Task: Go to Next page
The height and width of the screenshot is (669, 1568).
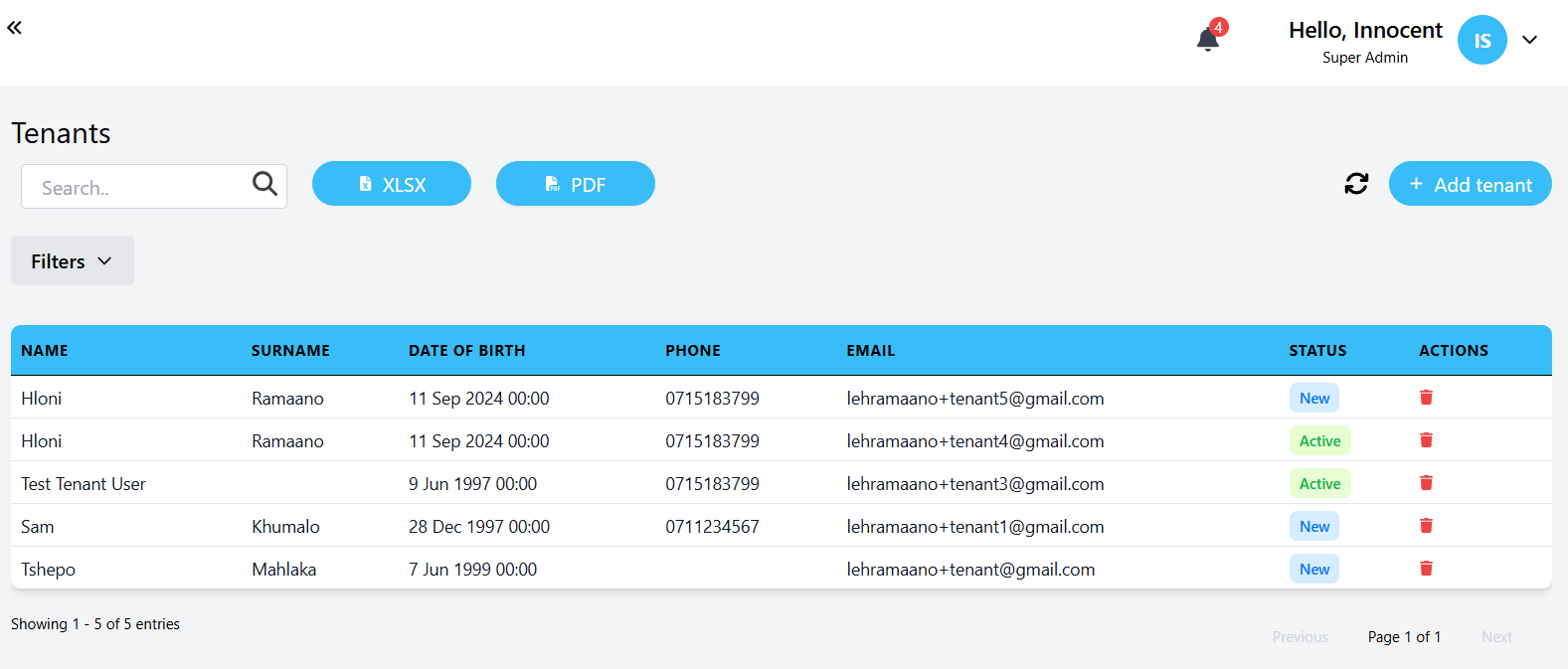Action: [x=1496, y=637]
